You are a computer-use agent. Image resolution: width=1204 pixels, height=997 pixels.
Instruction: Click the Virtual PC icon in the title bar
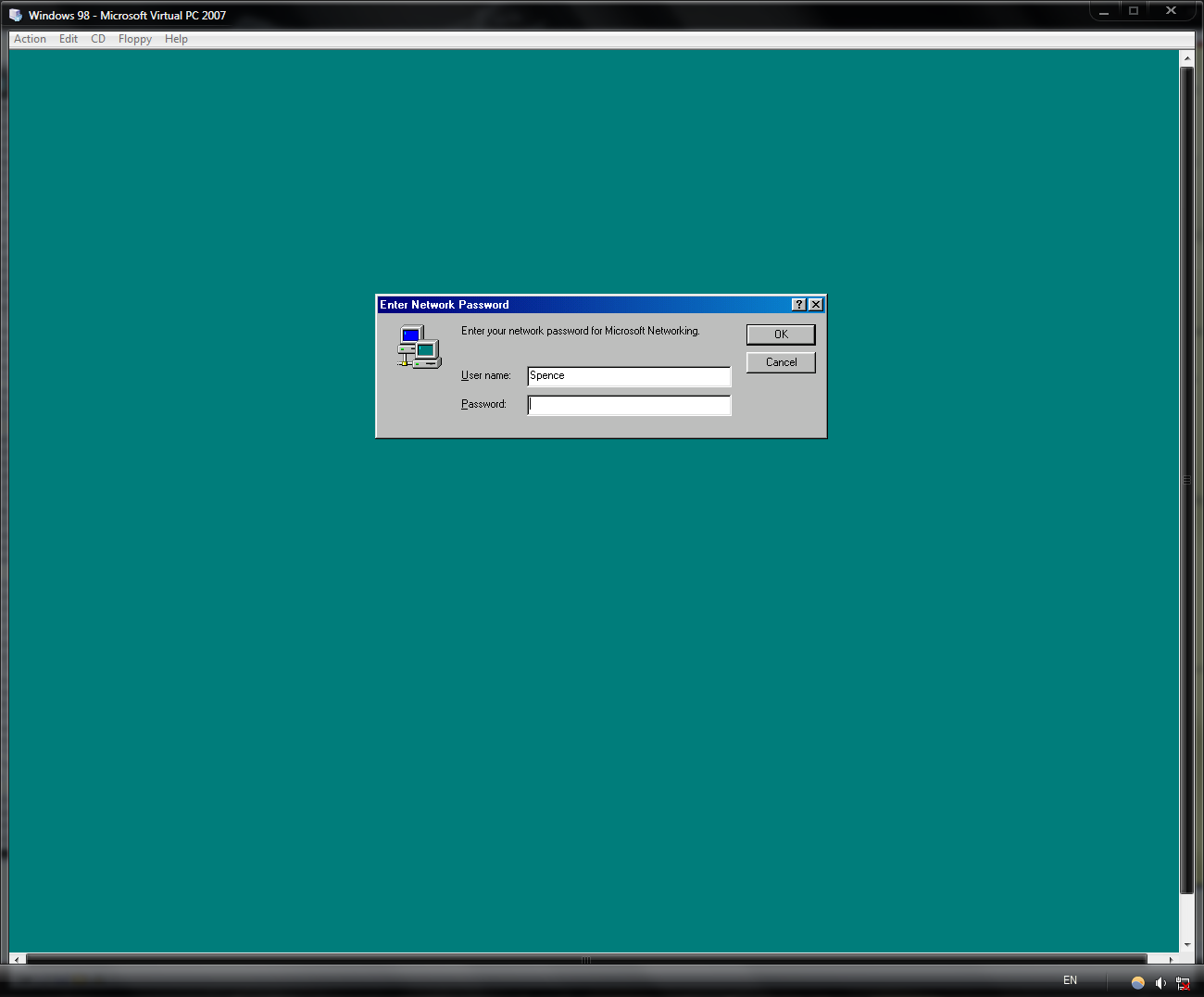16,15
